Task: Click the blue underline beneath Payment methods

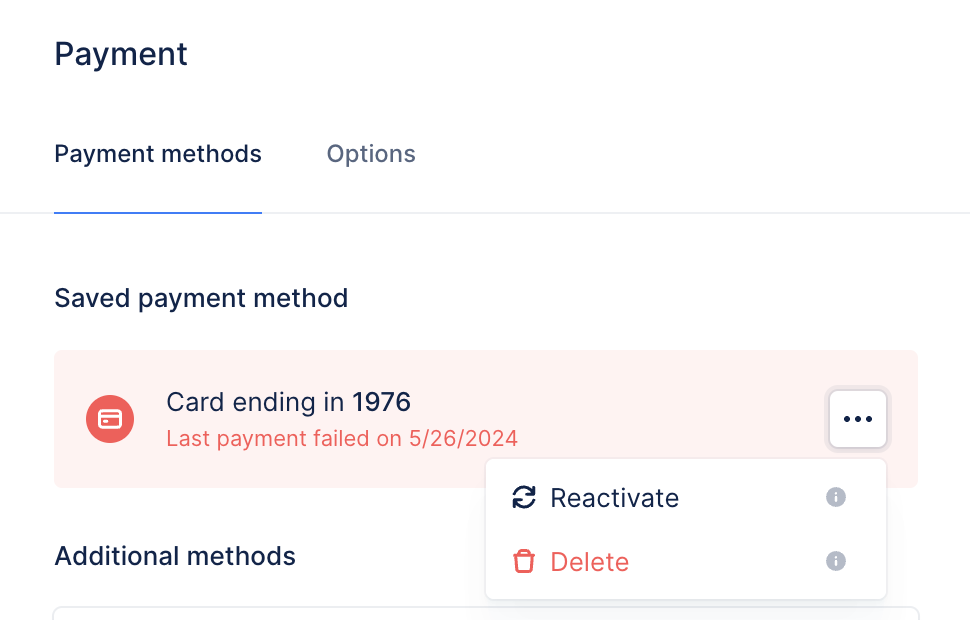Action: 158,212
